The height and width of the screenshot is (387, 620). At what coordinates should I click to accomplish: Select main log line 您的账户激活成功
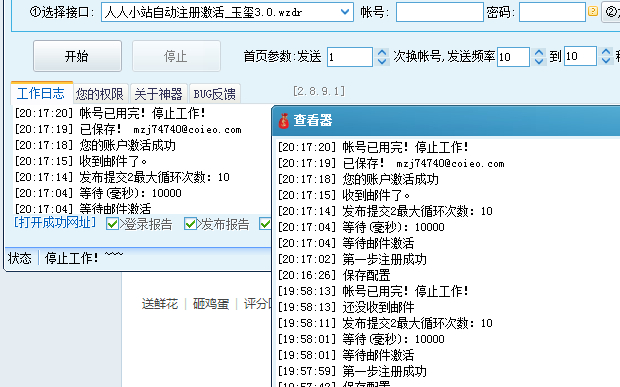pos(95,145)
